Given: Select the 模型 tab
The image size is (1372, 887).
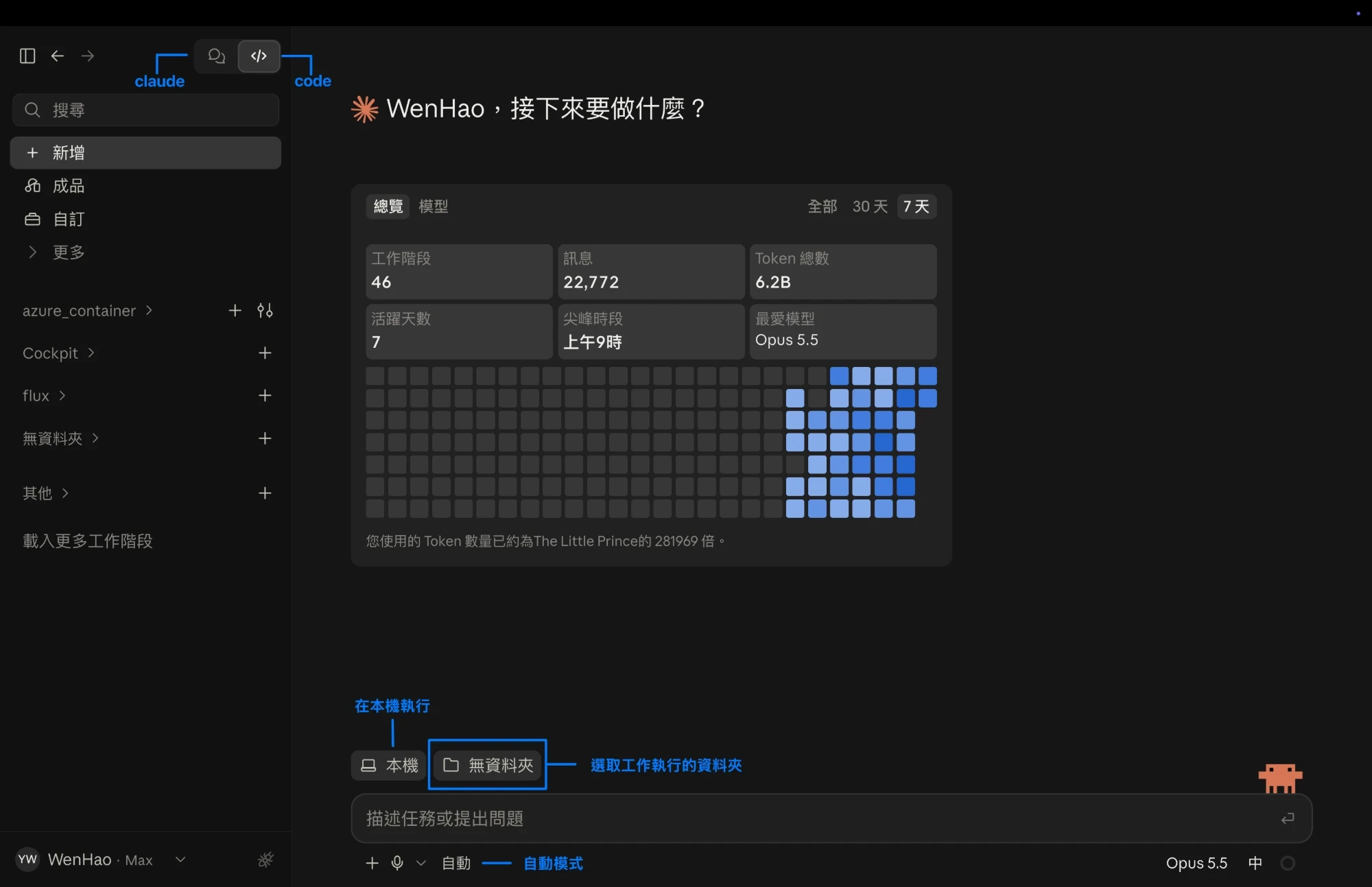Looking at the screenshot, I should pos(434,206).
